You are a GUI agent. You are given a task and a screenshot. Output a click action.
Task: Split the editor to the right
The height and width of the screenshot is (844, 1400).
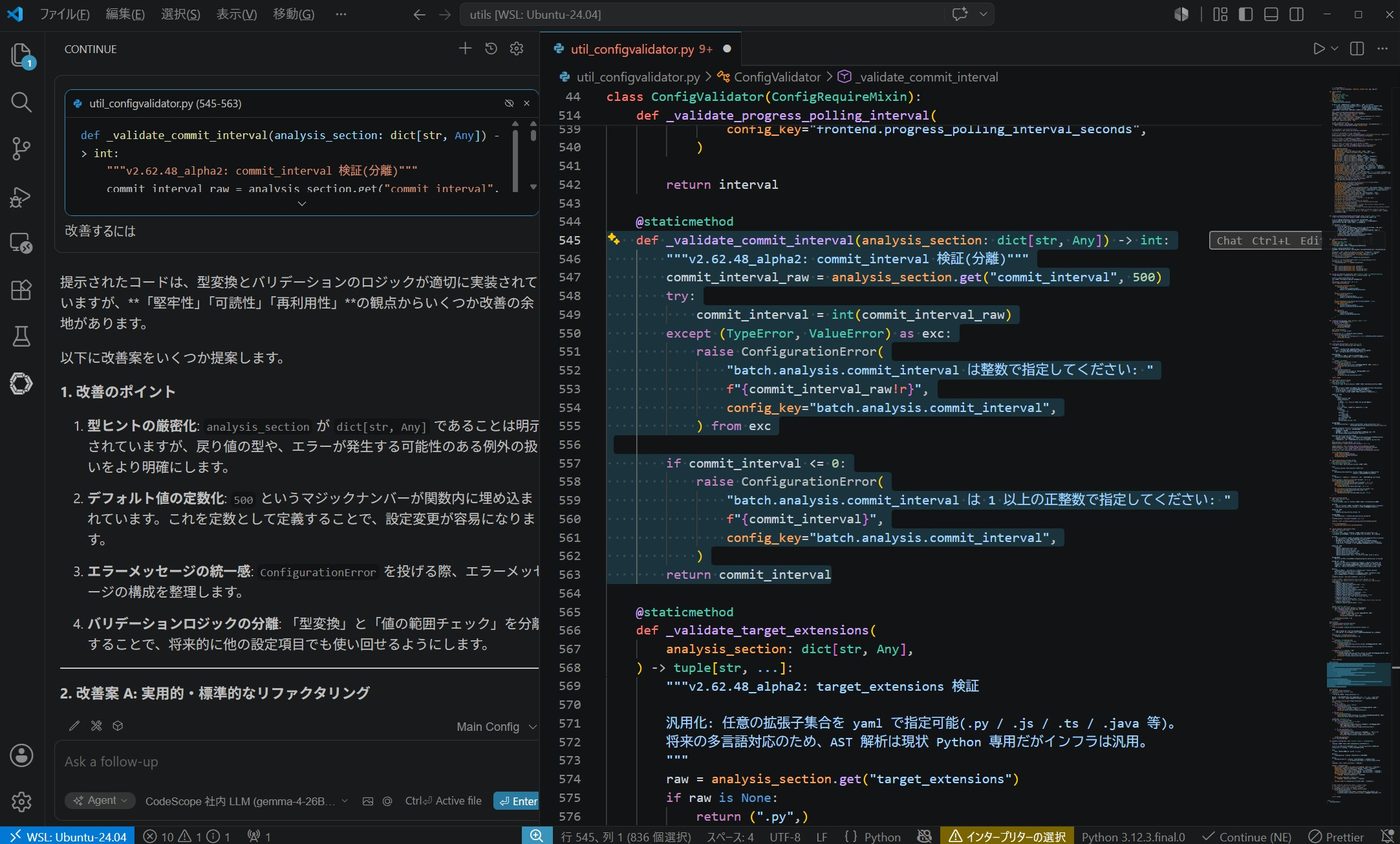pos(1357,48)
